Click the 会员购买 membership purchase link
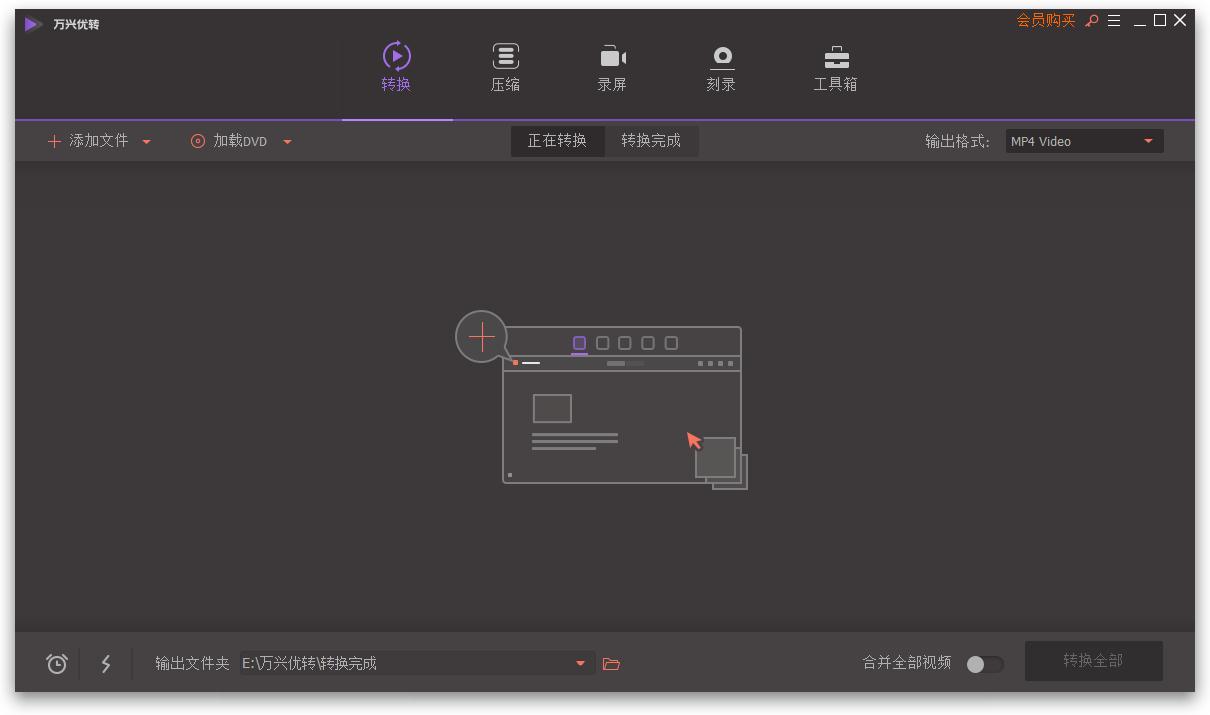This screenshot has height=715, width=1210. click(1046, 20)
